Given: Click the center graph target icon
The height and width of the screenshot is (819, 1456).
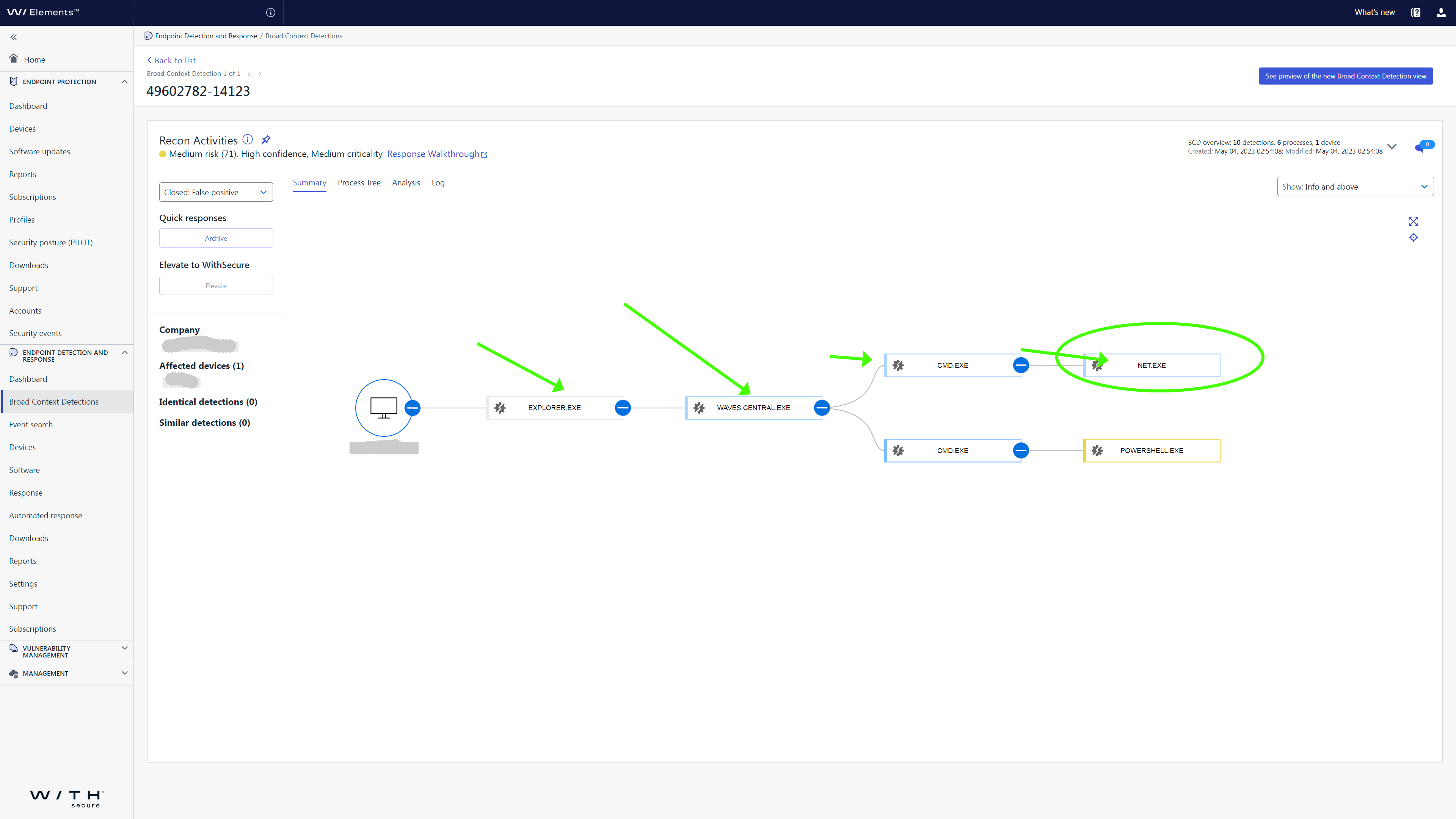Looking at the screenshot, I should pos(1414,237).
